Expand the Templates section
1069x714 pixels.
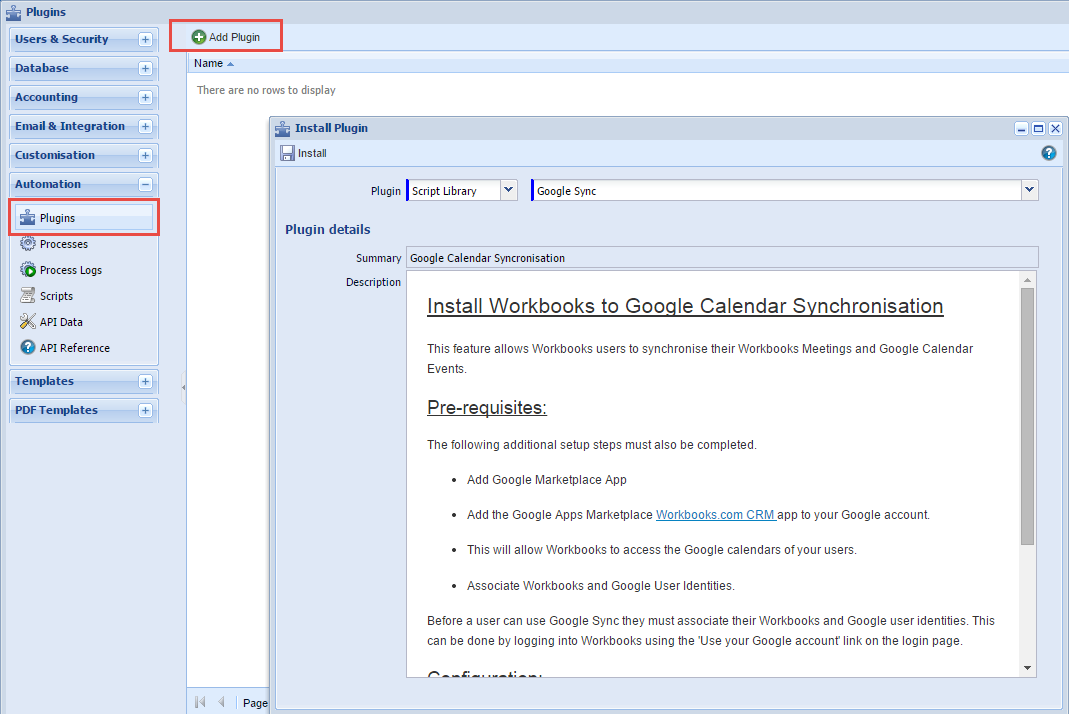[145, 381]
